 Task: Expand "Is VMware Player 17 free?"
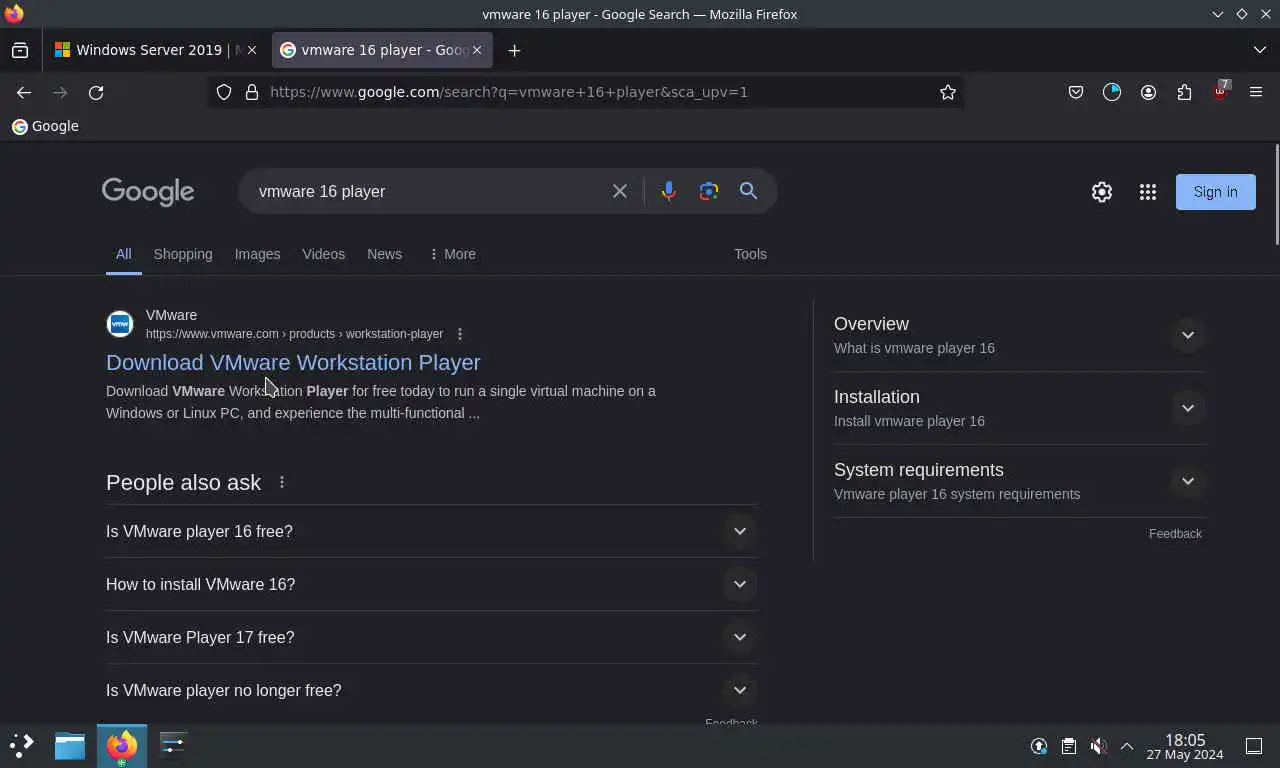(x=432, y=637)
